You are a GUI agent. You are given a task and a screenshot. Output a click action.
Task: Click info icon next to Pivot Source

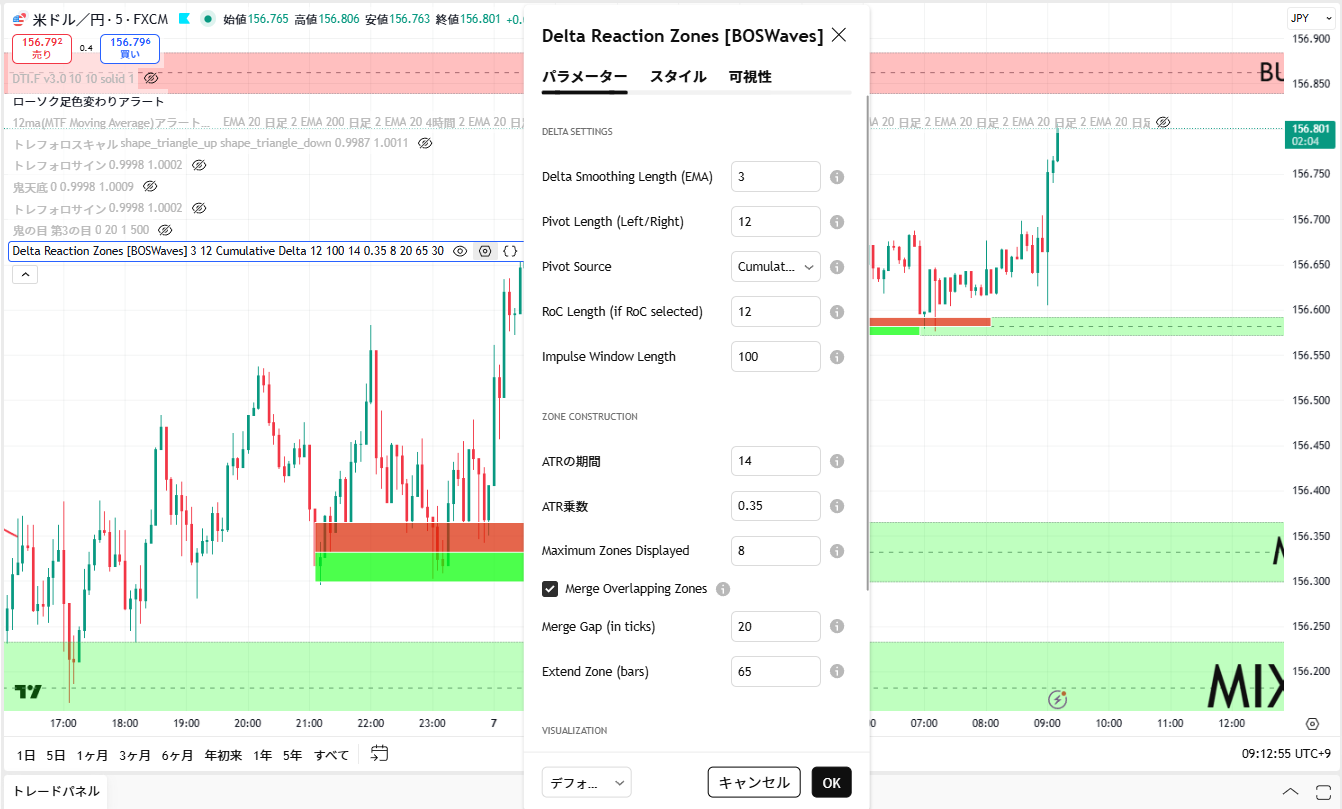(837, 267)
